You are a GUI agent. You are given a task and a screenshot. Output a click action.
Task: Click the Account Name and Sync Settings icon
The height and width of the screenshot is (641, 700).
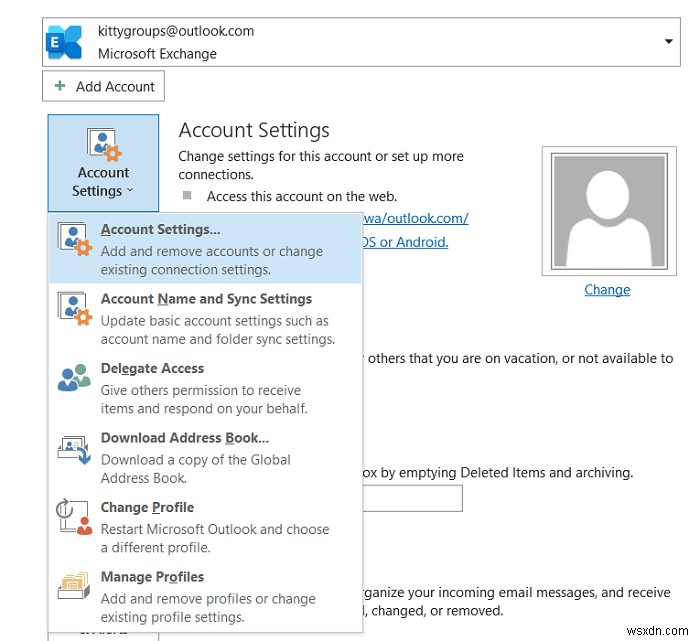[x=75, y=309]
